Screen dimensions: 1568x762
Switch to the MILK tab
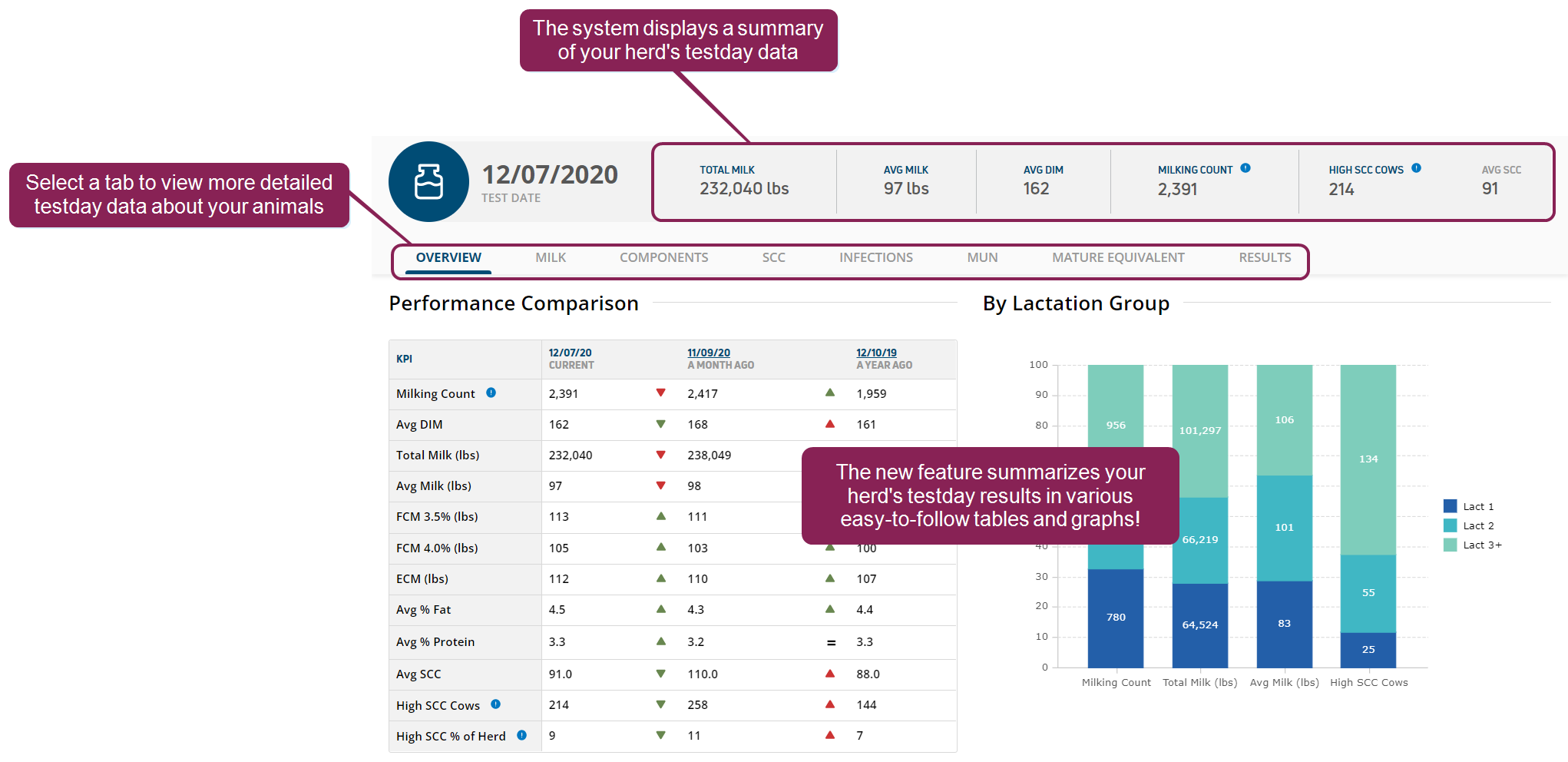(x=551, y=257)
